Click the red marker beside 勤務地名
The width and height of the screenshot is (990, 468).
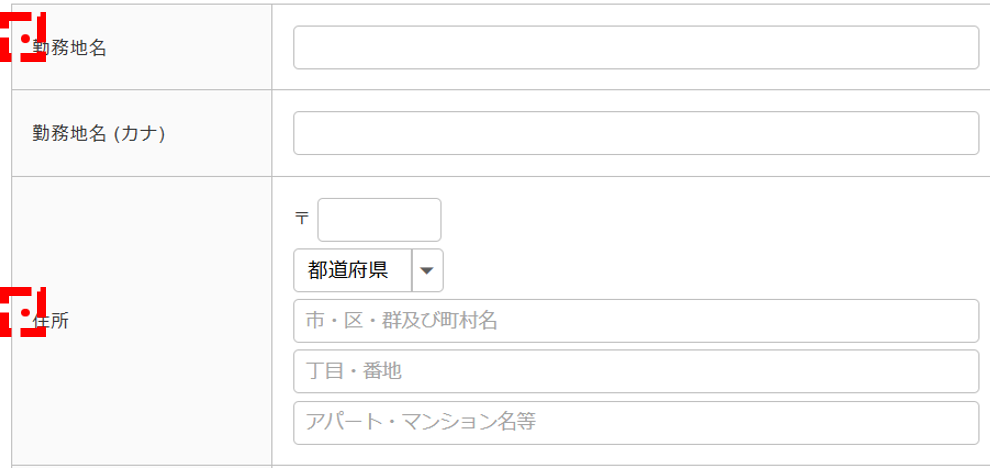[24, 39]
